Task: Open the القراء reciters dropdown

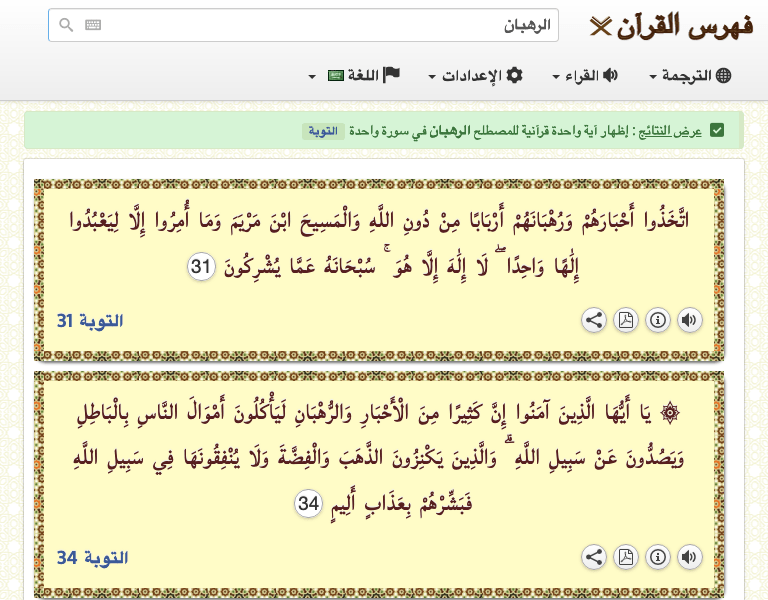Action: click(585, 75)
